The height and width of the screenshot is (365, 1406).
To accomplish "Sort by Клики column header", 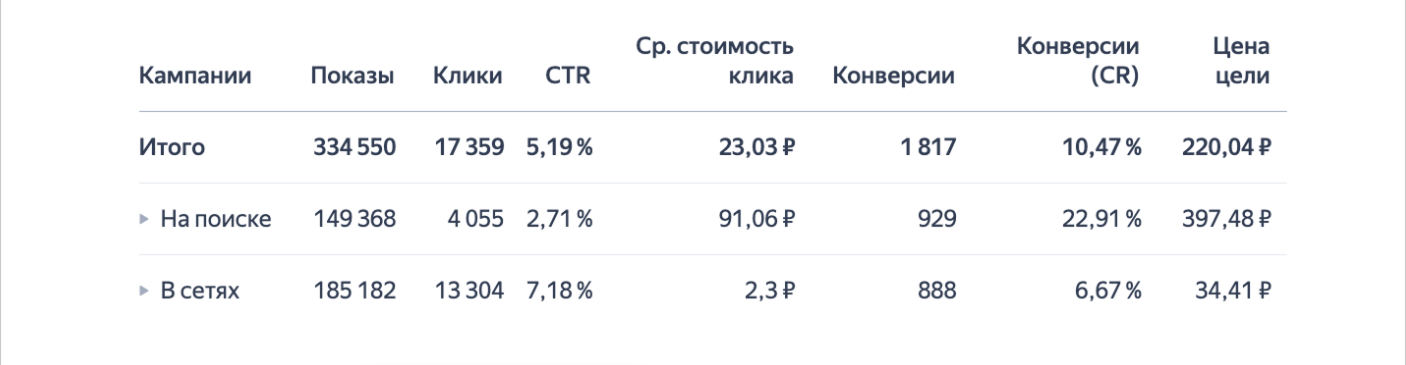I will coord(466,76).
